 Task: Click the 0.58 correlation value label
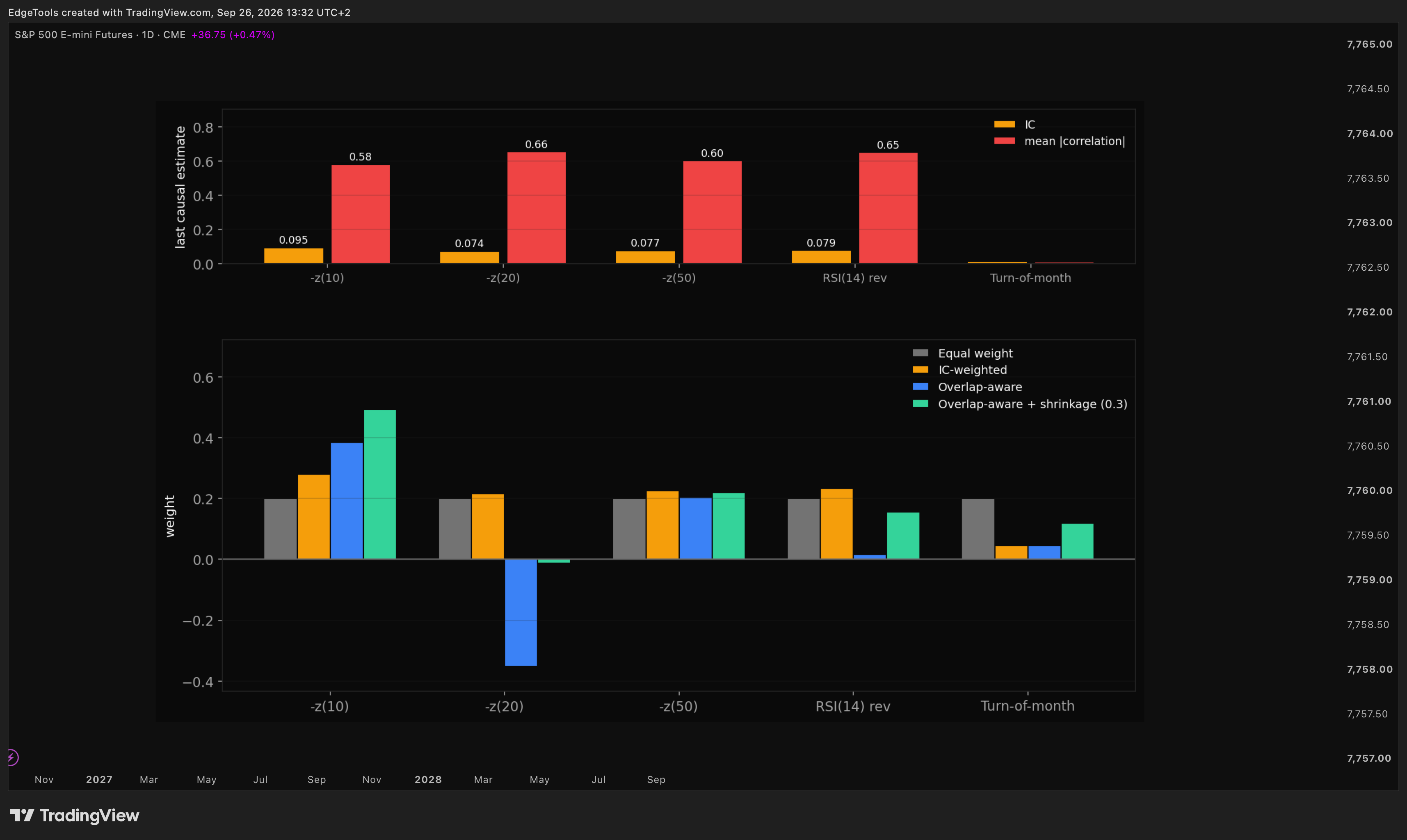361,157
